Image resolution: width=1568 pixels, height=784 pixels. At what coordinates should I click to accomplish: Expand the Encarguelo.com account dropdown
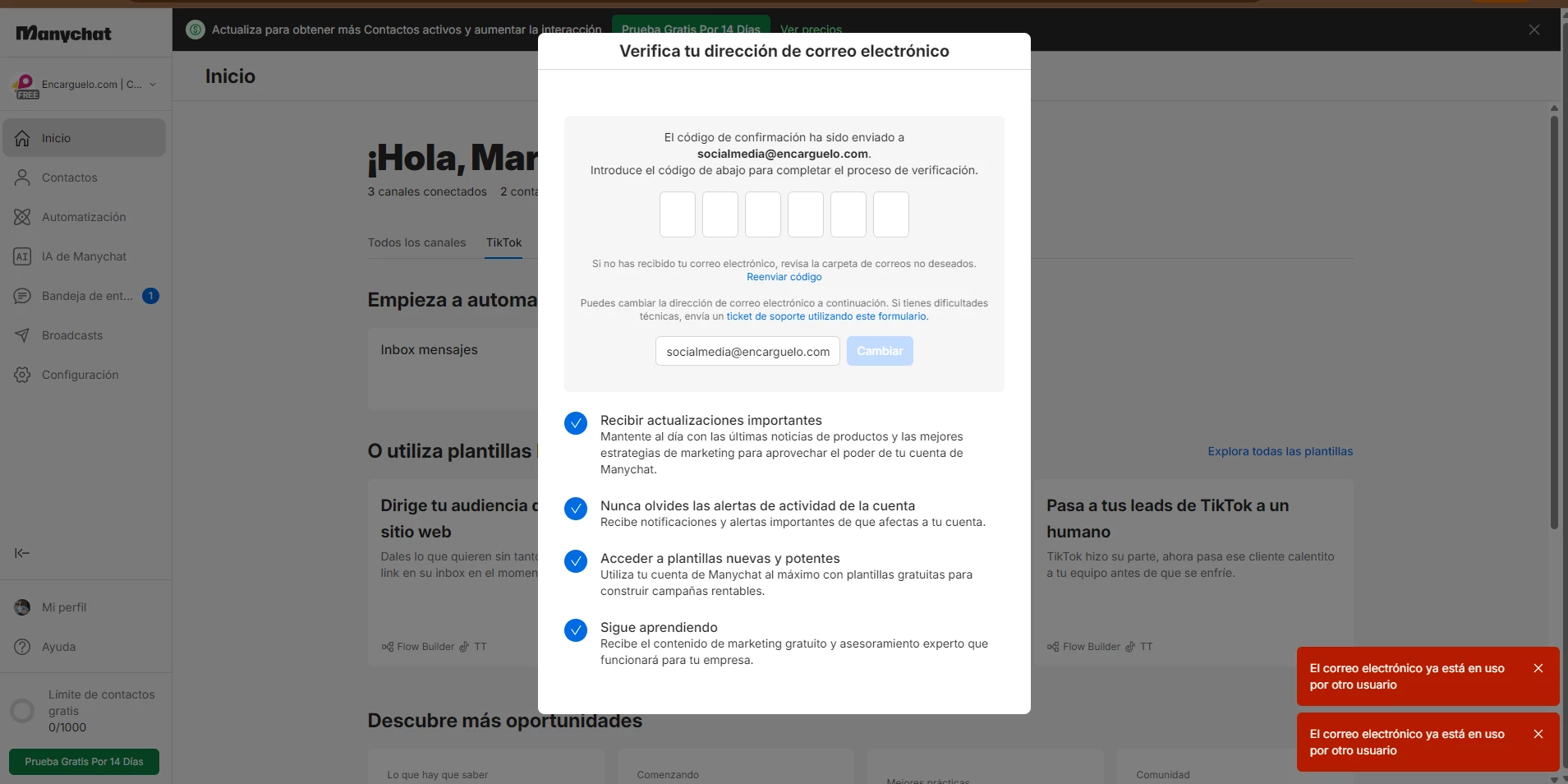(x=153, y=85)
